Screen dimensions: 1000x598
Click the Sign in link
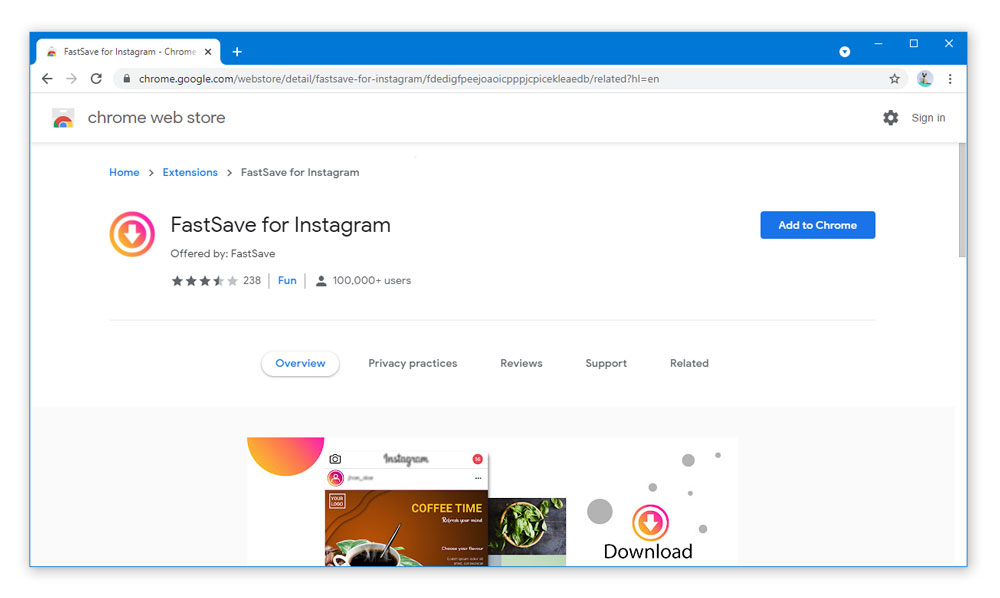928,117
